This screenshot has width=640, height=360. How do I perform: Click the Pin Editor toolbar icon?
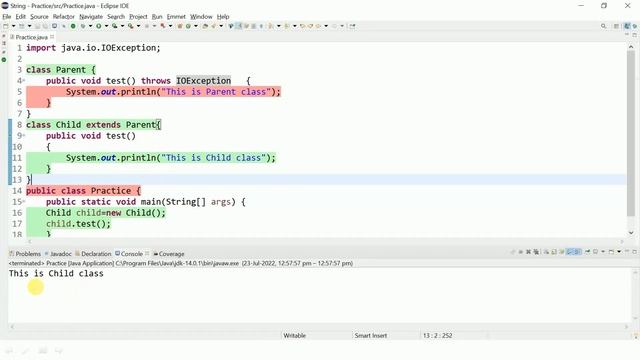click(352, 26)
